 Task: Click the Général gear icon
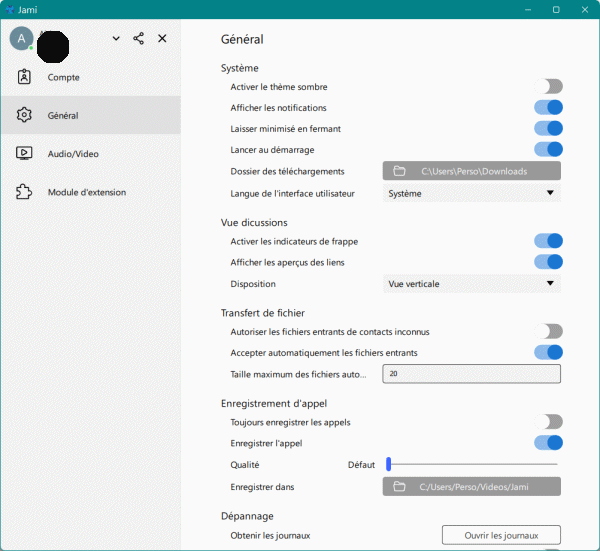tap(25, 115)
